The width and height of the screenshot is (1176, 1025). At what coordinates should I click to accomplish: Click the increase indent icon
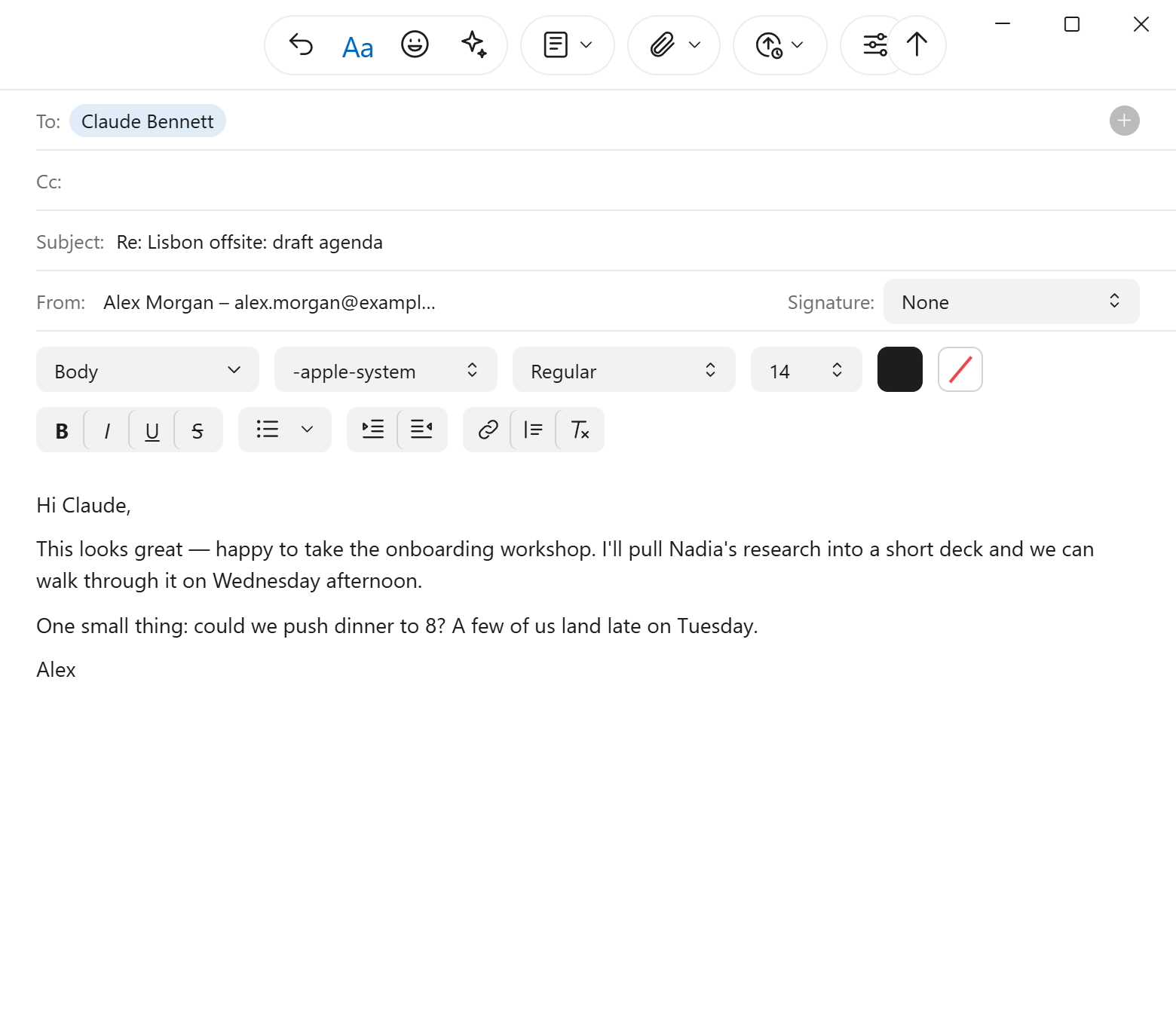(x=373, y=430)
